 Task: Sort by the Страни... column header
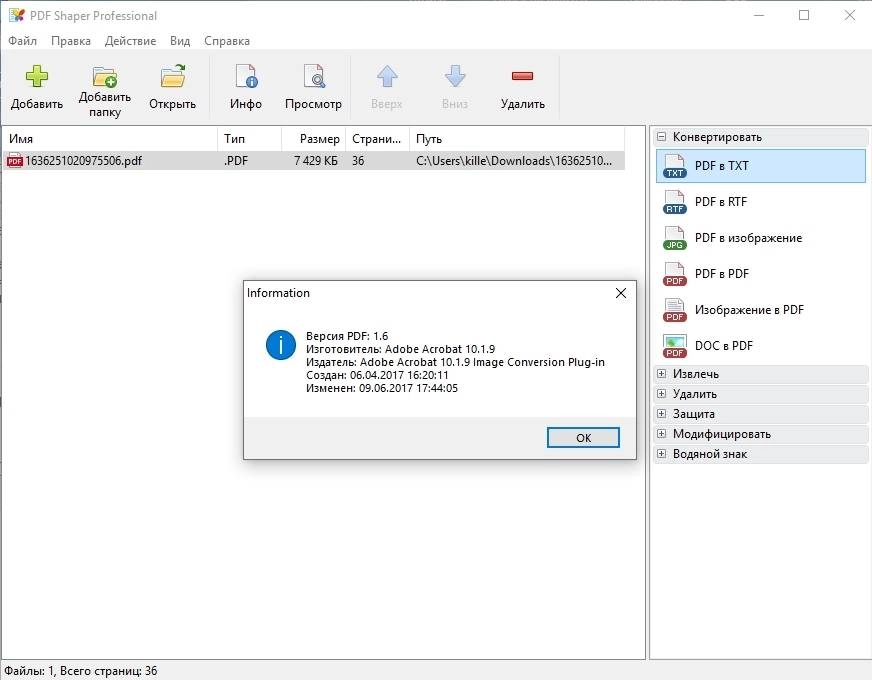pyautogui.click(x=378, y=139)
